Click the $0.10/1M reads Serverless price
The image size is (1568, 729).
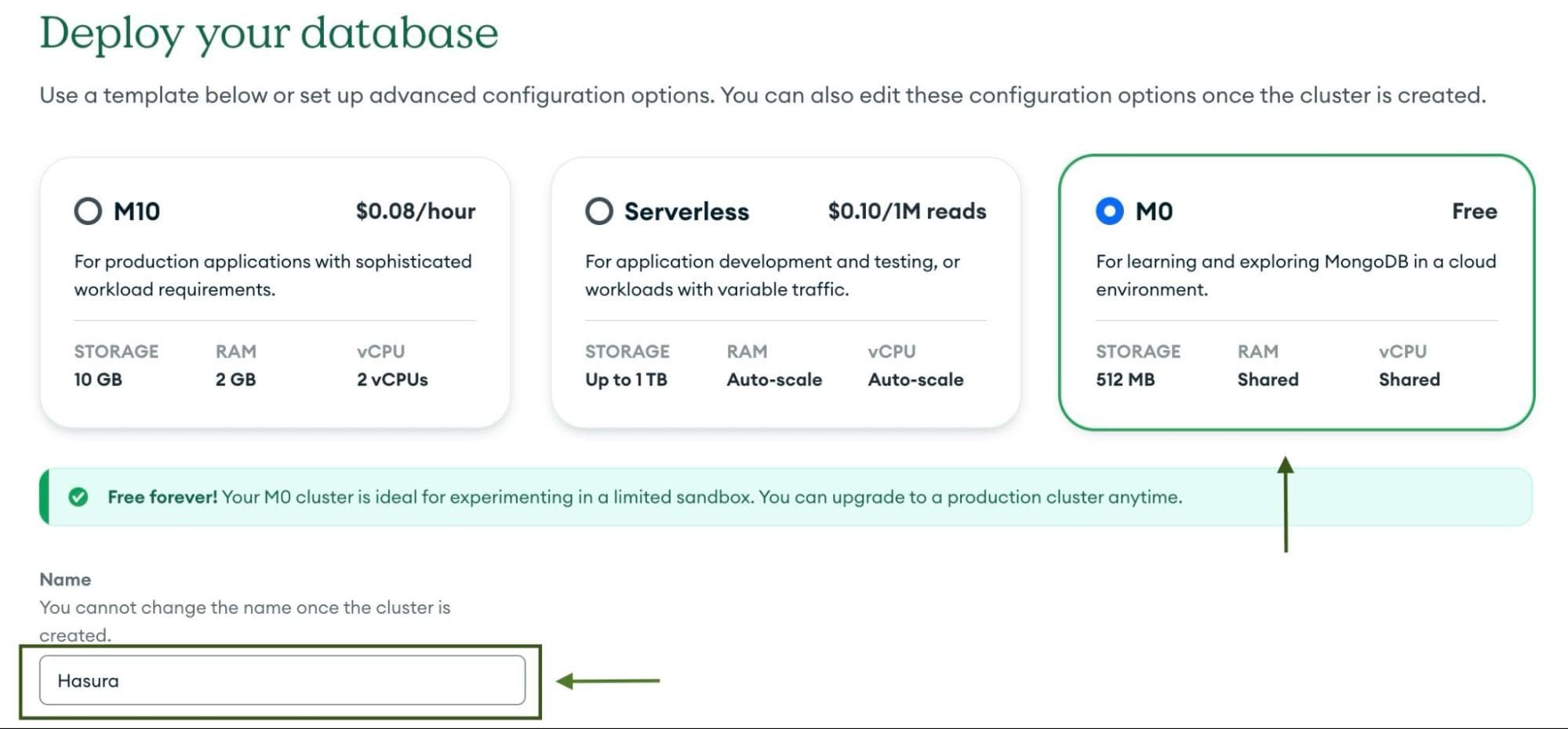pos(907,211)
